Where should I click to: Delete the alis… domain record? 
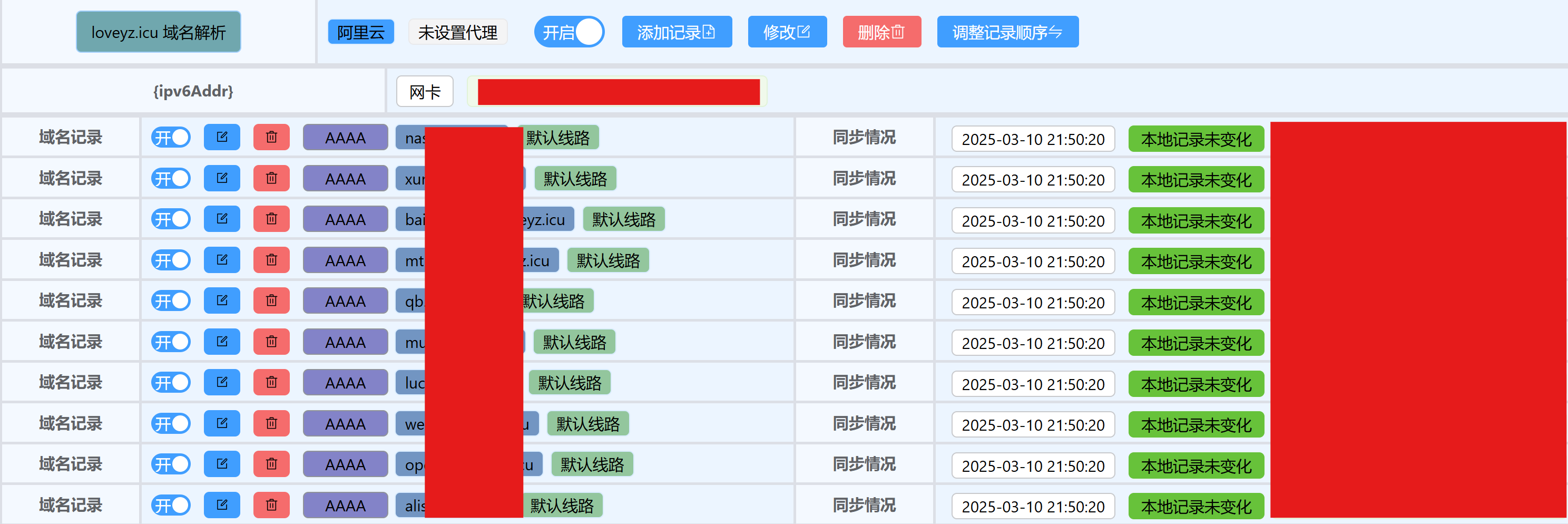click(x=271, y=504)
